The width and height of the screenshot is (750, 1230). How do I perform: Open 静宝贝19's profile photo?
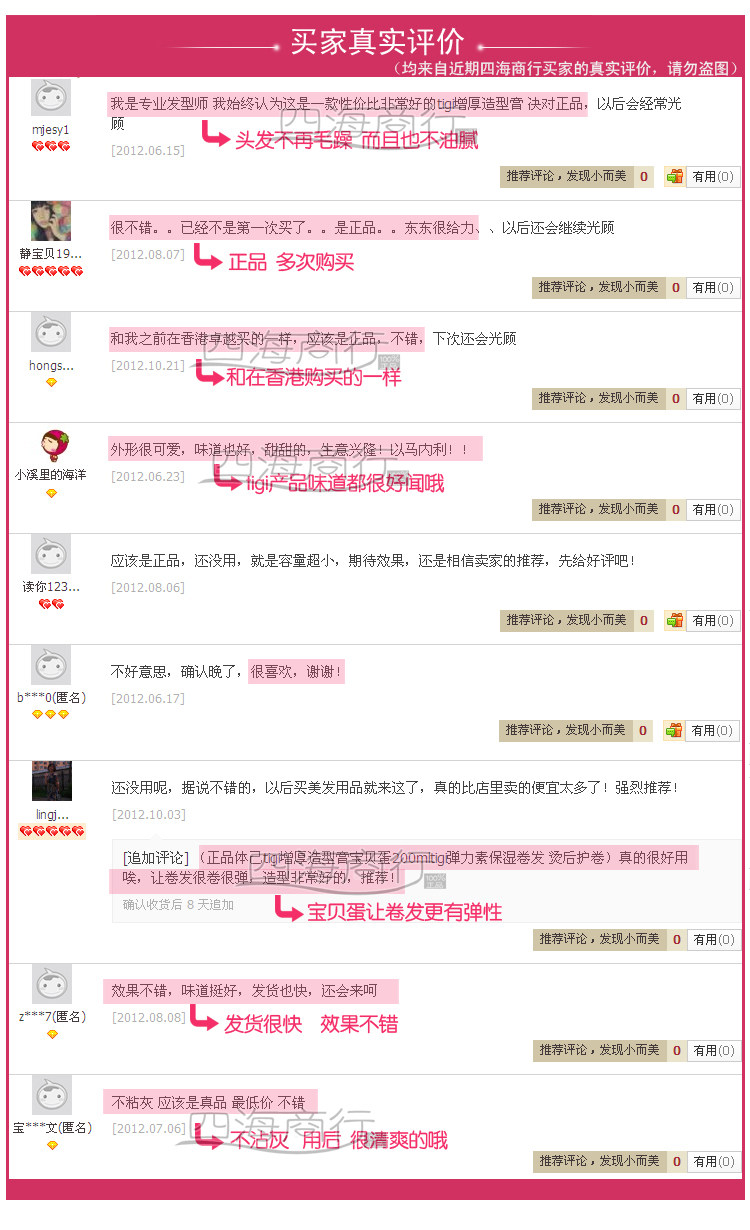[x=51, y=221]
